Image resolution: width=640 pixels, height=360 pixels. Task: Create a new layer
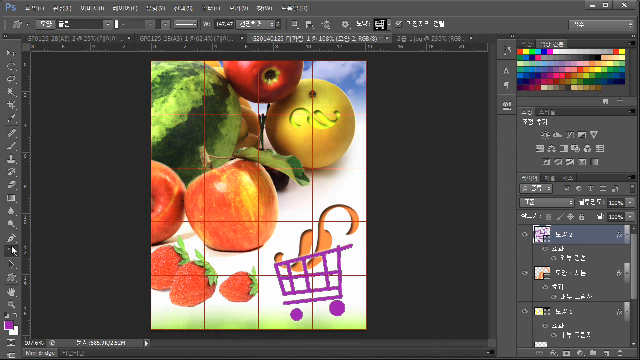606,353
